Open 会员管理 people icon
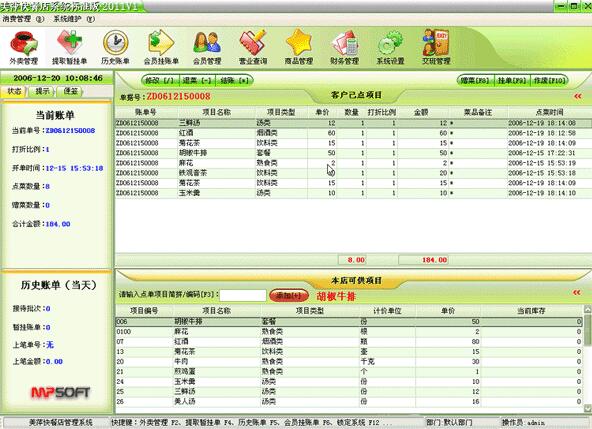 [x=207, y=48]
